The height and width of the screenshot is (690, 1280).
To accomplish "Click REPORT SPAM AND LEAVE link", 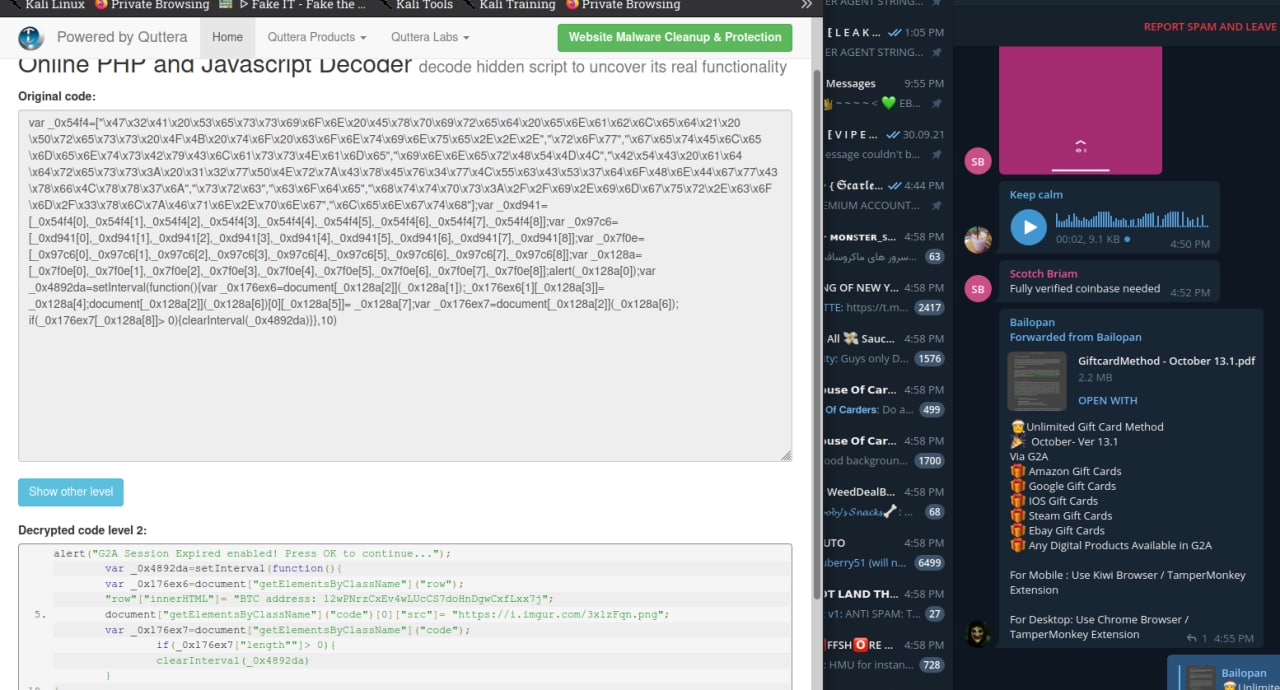I will click(x=1209, y=27).
